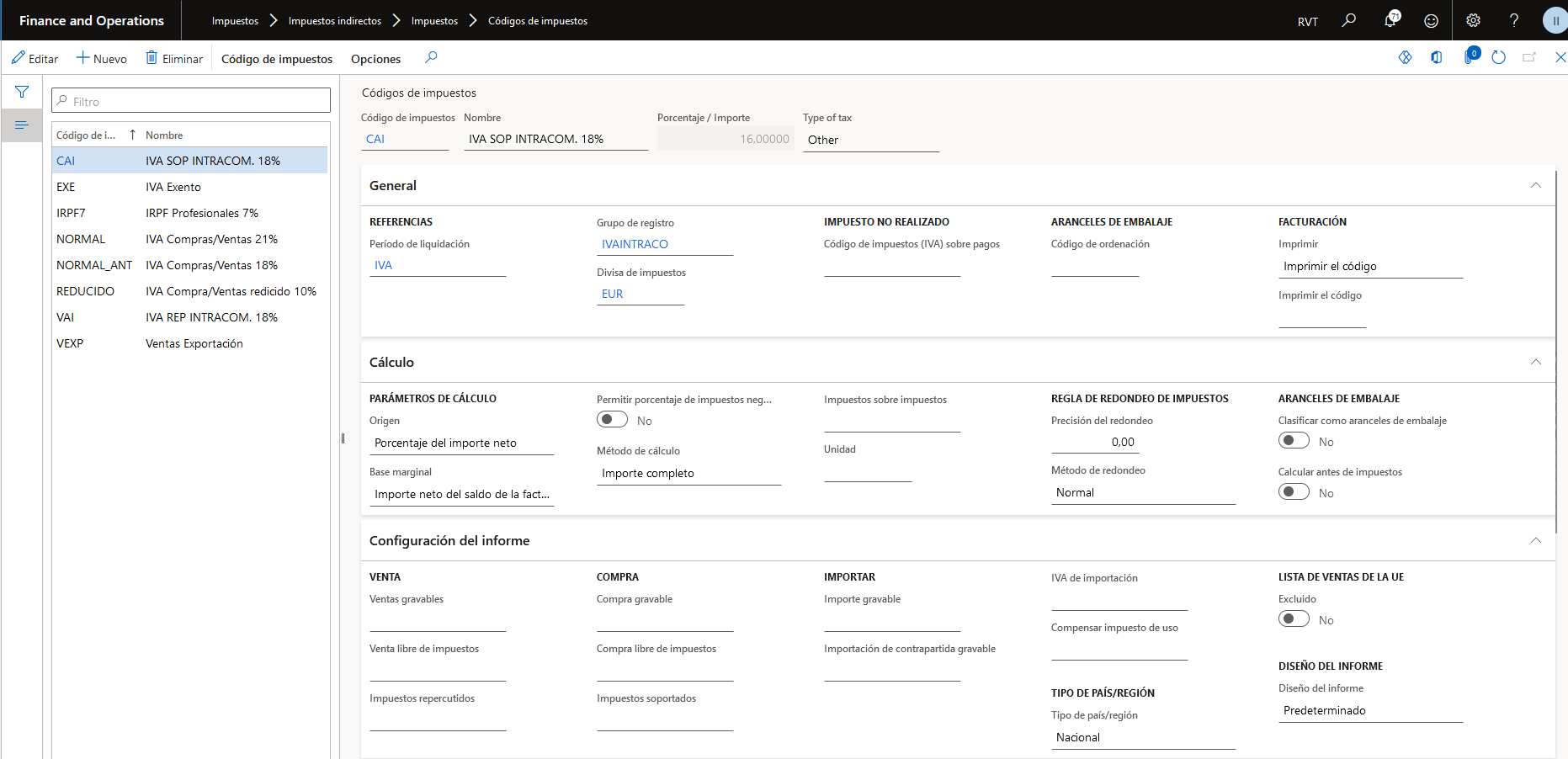Open the Opciones tab
This screenshot has height=759, width=1568.
point(375,59)
